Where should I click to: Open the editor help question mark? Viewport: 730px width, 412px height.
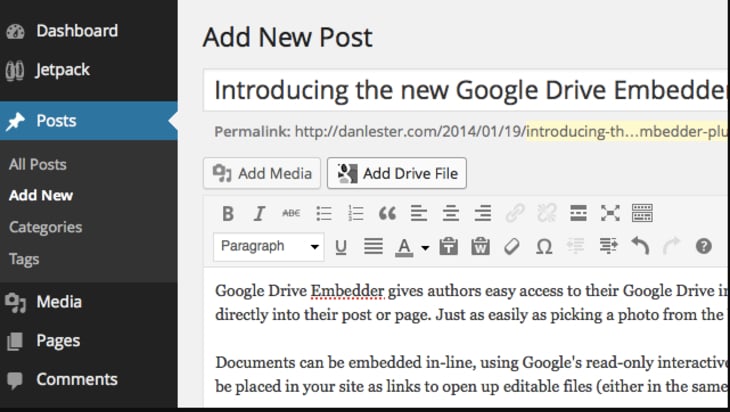(703, 246)
